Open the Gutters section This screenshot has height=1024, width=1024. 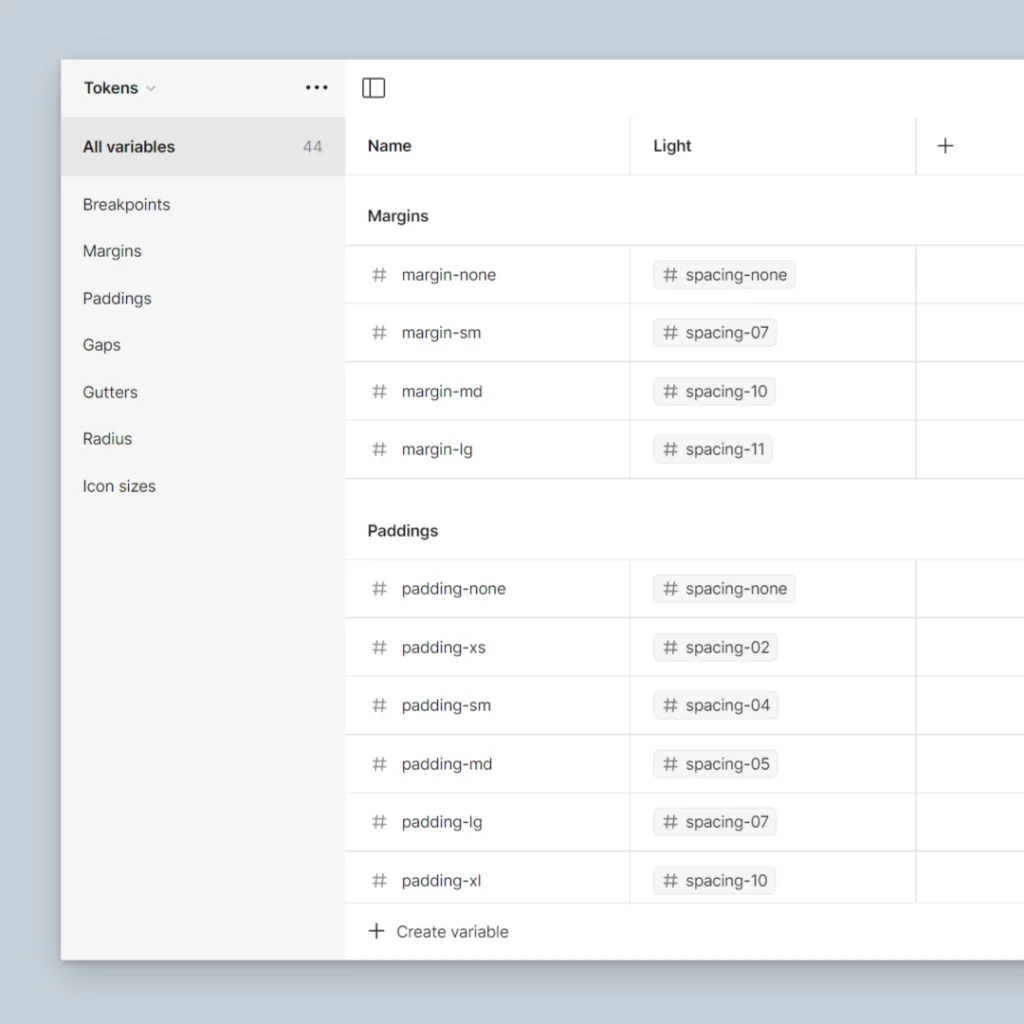point(110,392)
